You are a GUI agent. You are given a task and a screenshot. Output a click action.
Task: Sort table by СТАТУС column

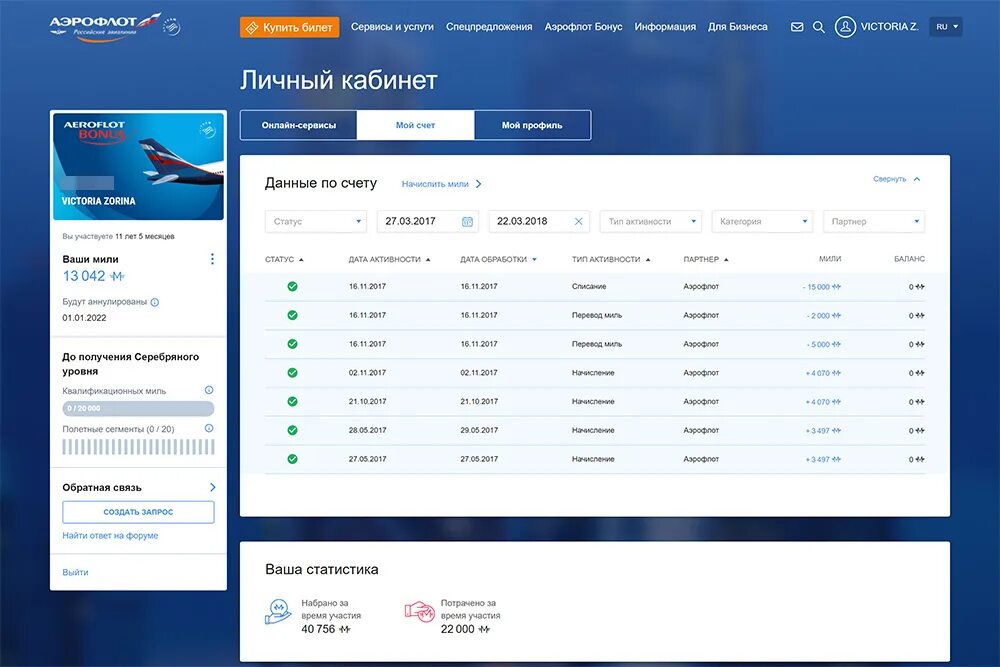pos(284,260)
